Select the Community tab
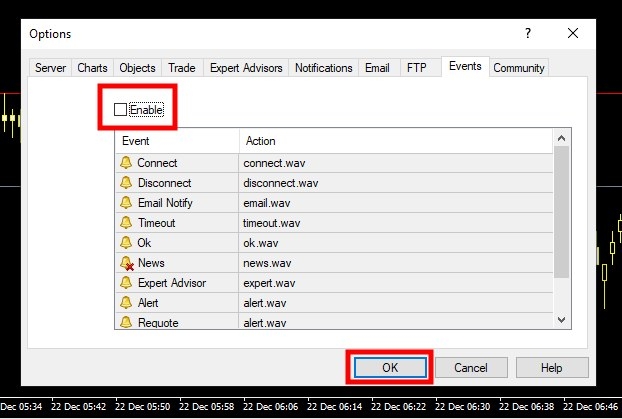Image resolution: width=622 pixels, height=419 pixels. click(519, 68)
